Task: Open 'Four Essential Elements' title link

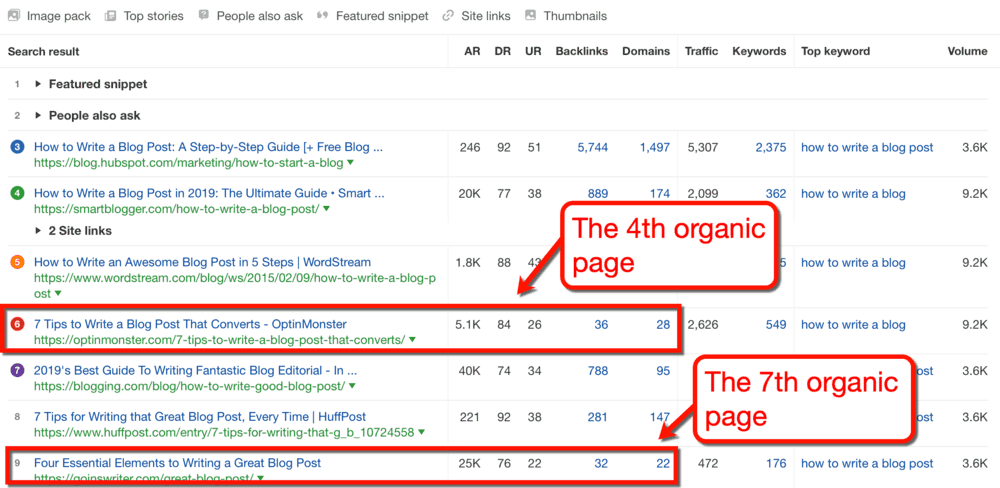Action: click(x=177, y=463)
